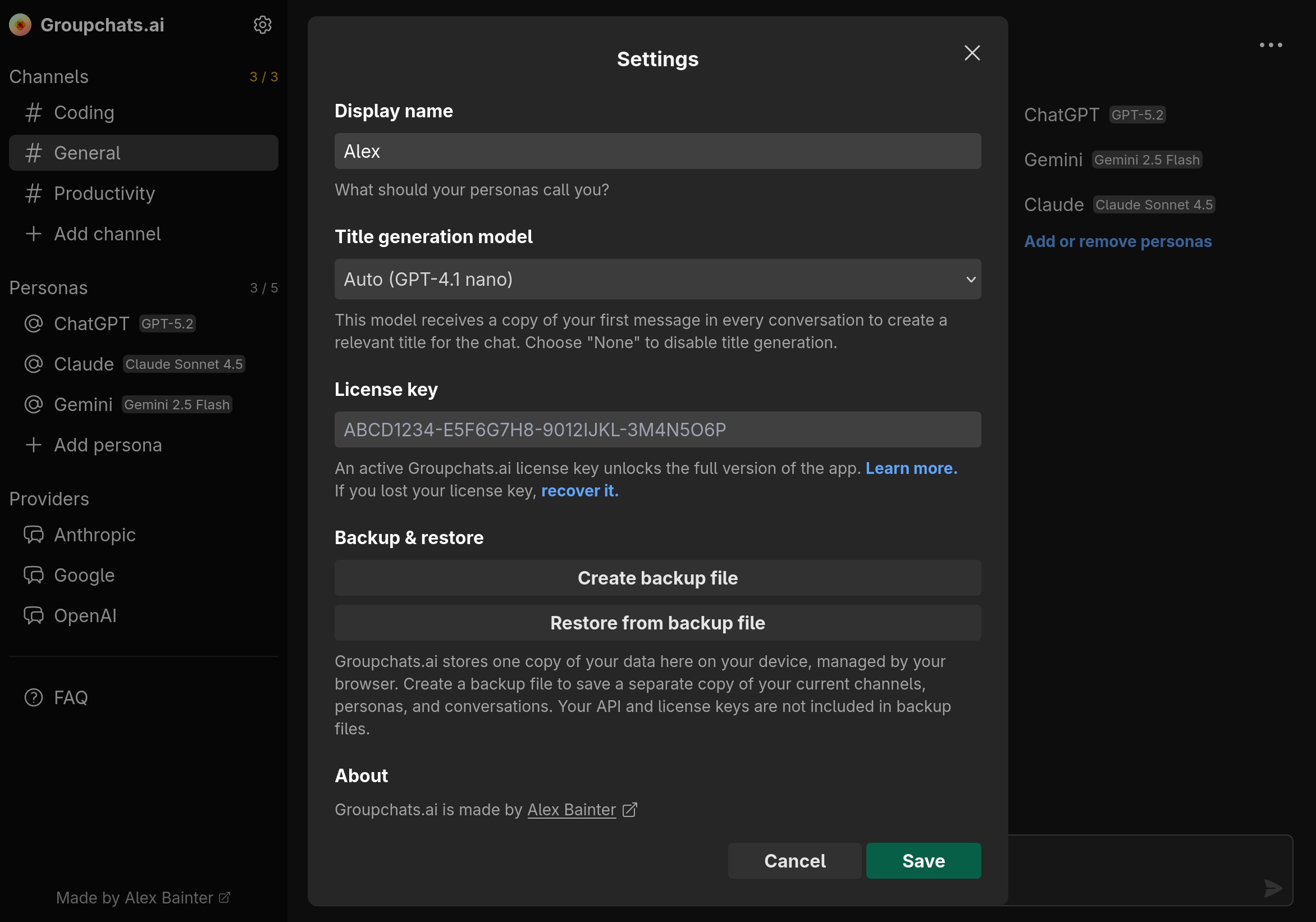1316x922 pixels.
Task: Click Restore from backup file
Action: coord(657,623)
